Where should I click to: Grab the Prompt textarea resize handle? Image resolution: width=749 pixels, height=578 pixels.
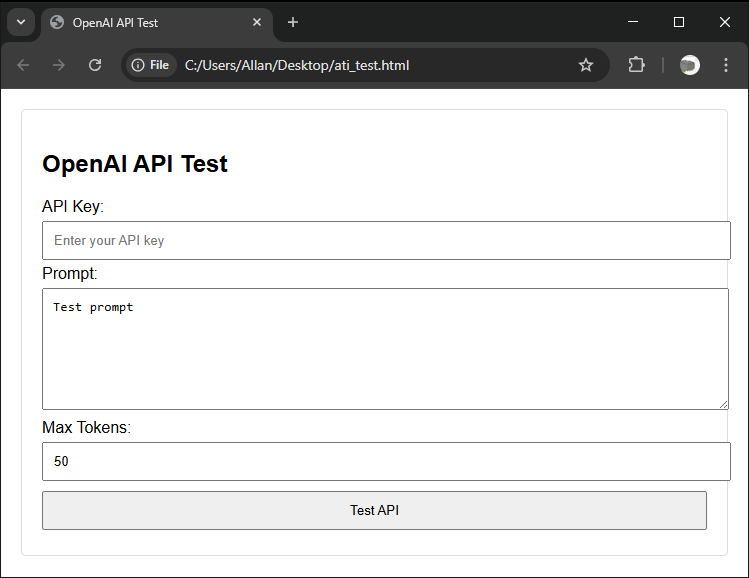pos(723,405)
